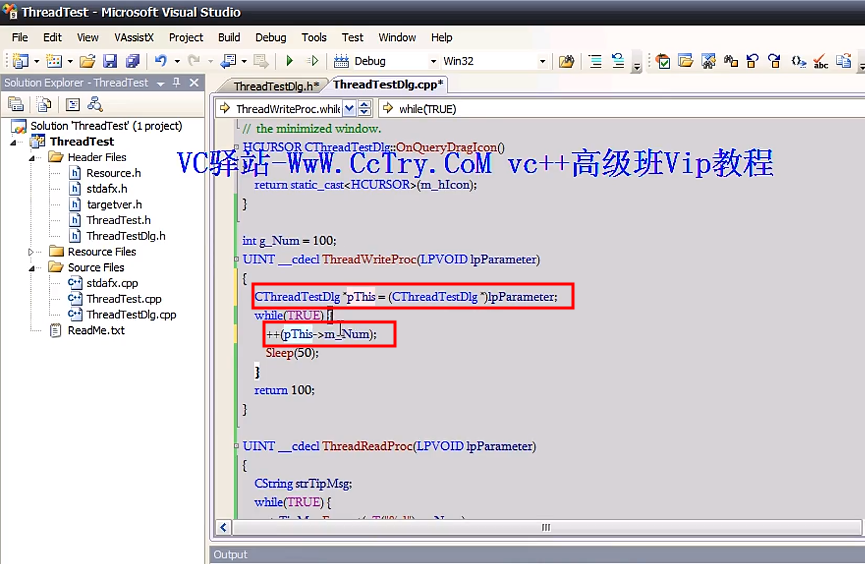Click Solution Explorer View Class Diagram icon
The image size is (865, 564).
[x=95, y=104]
